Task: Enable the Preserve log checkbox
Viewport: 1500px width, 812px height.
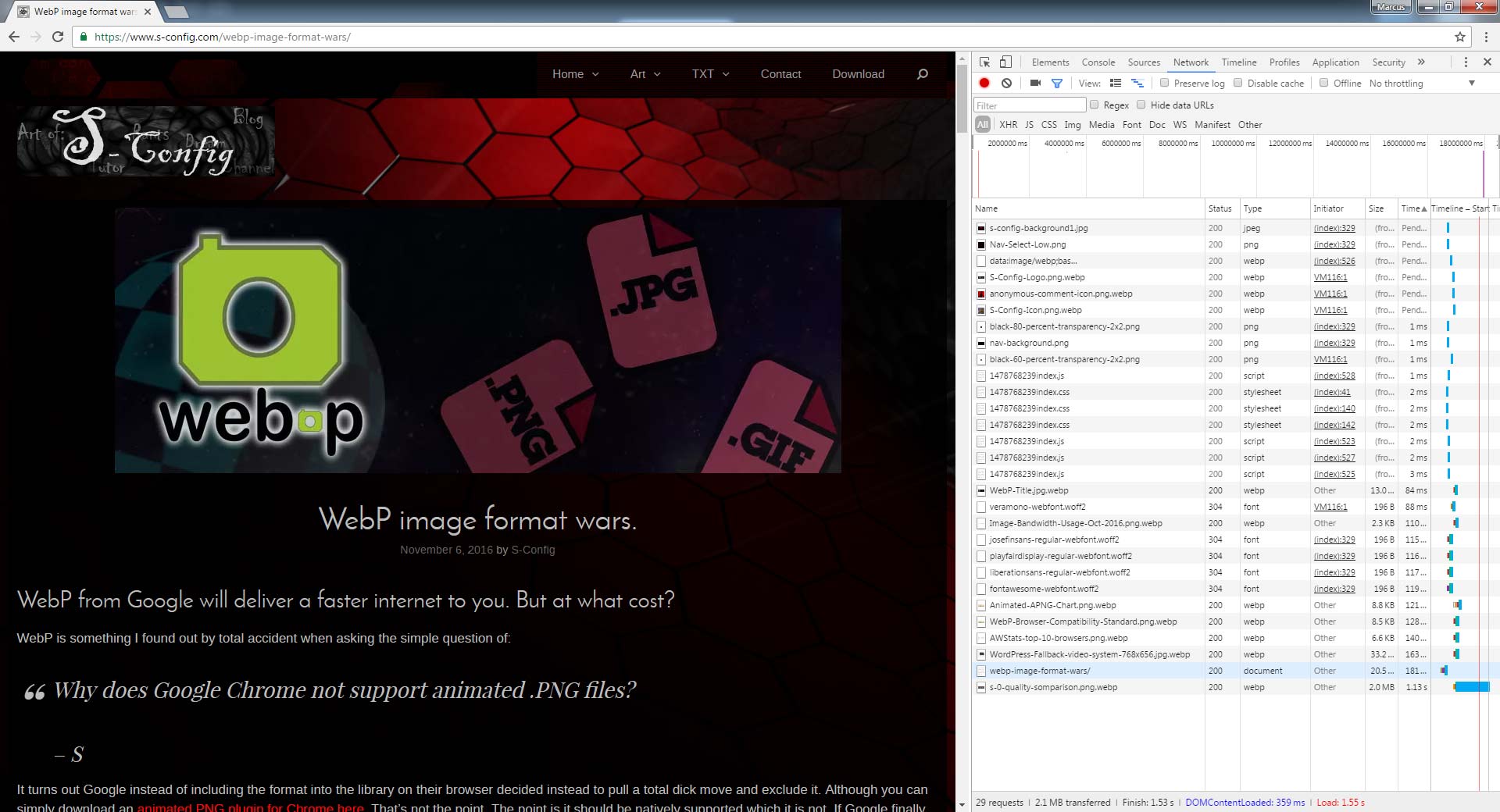Action: coord(1164,83)
